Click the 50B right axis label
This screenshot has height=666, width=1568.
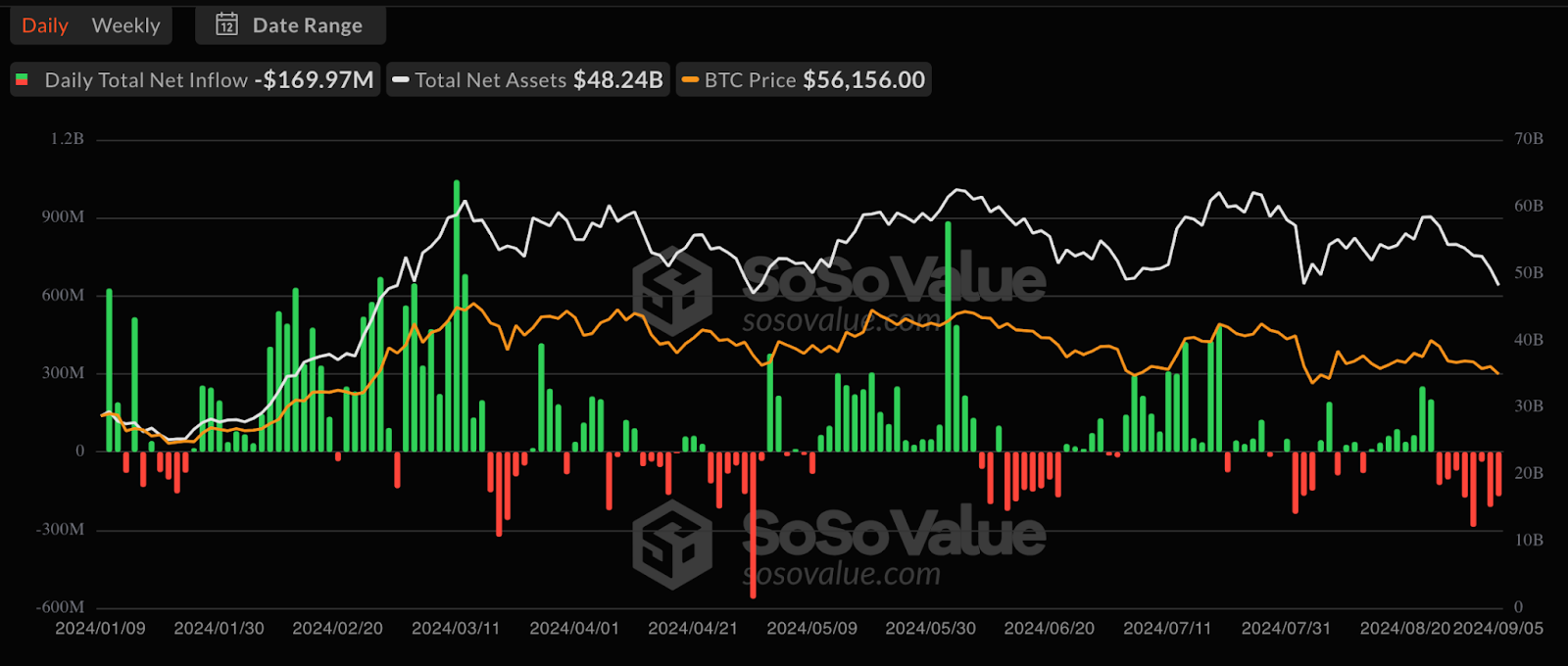point(1529,272)
